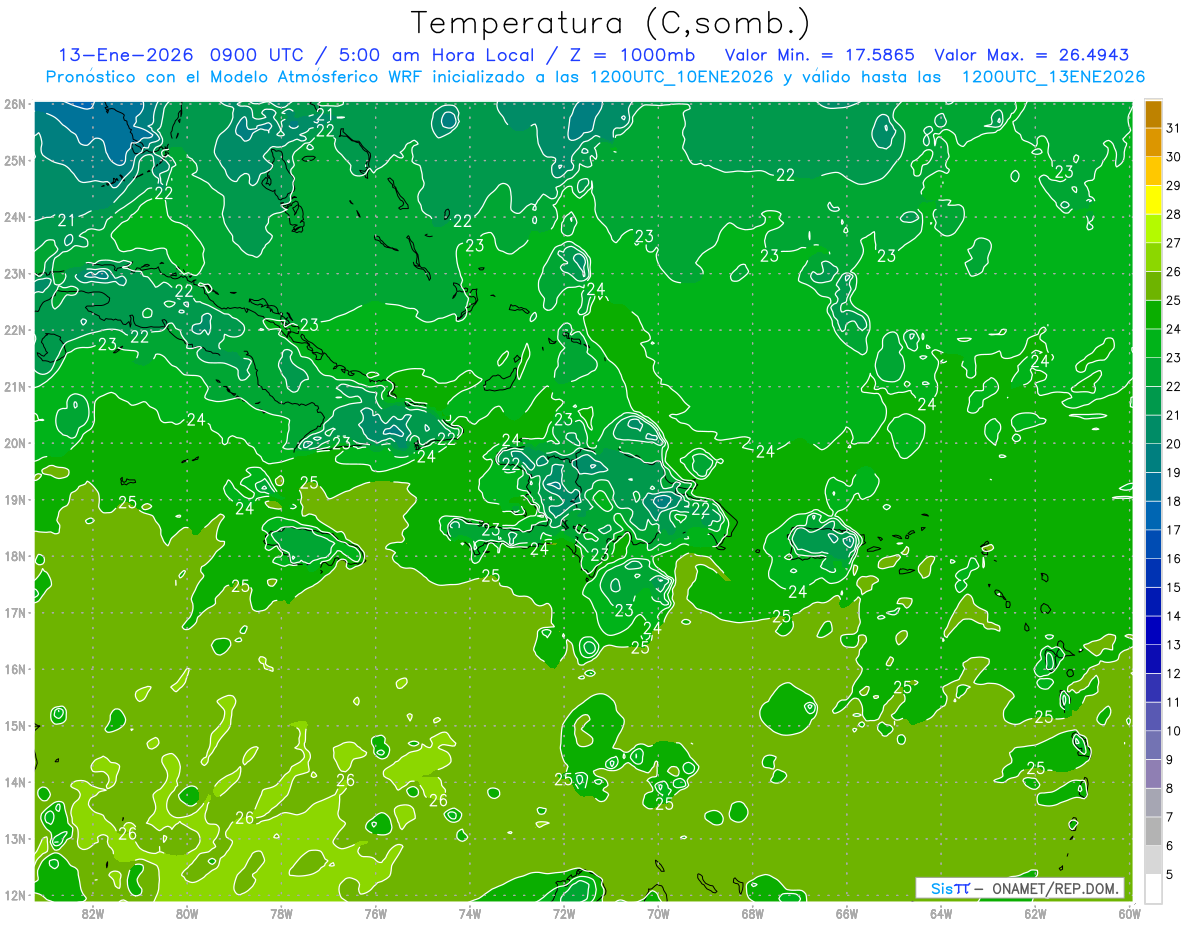This screenshot has height=927, width=1200.
Task: Click the blue "Sis" logo text
Action: 942,888
